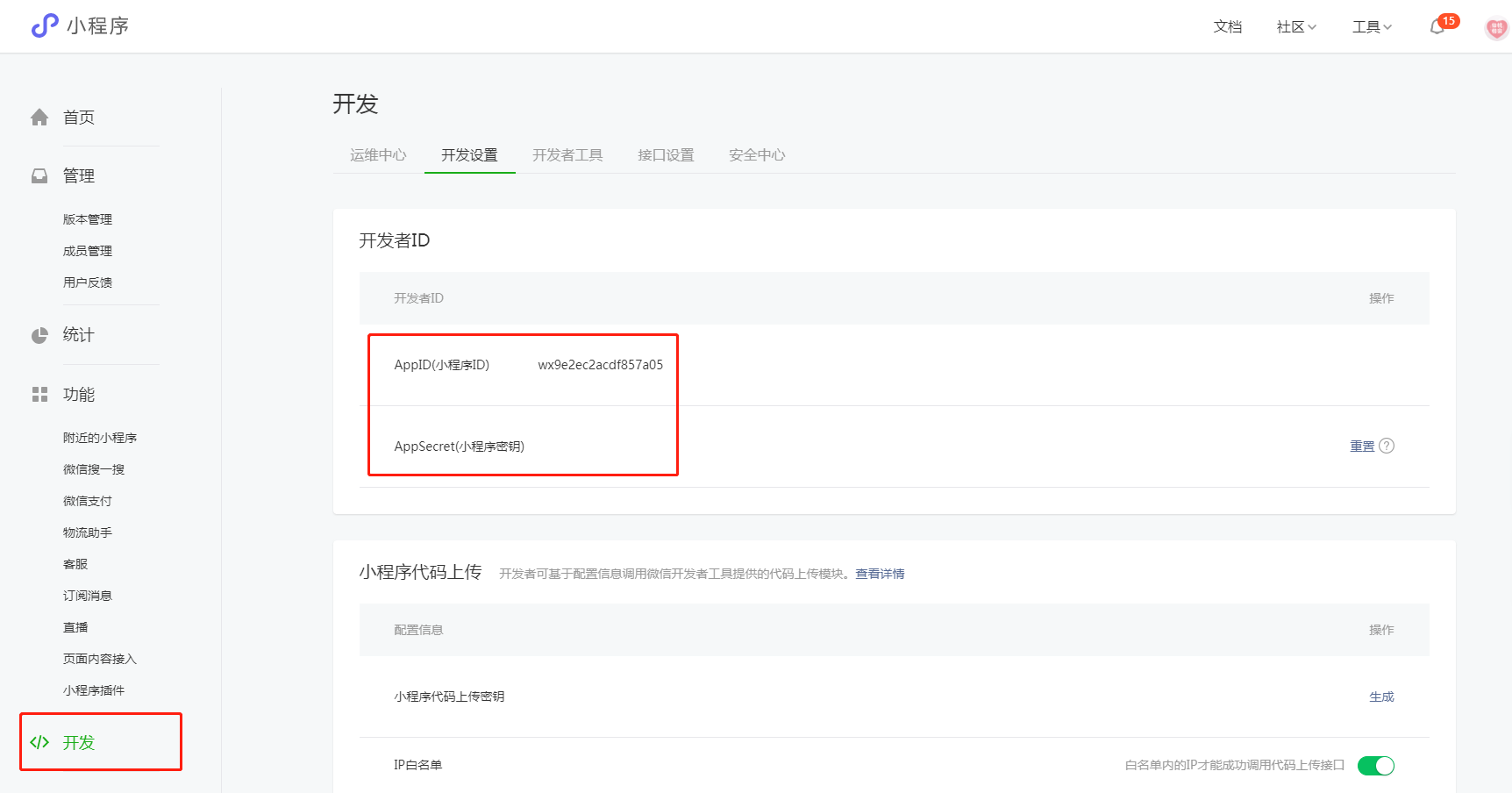Click the AppSecret(小程序密钥) label

[460, 447]
